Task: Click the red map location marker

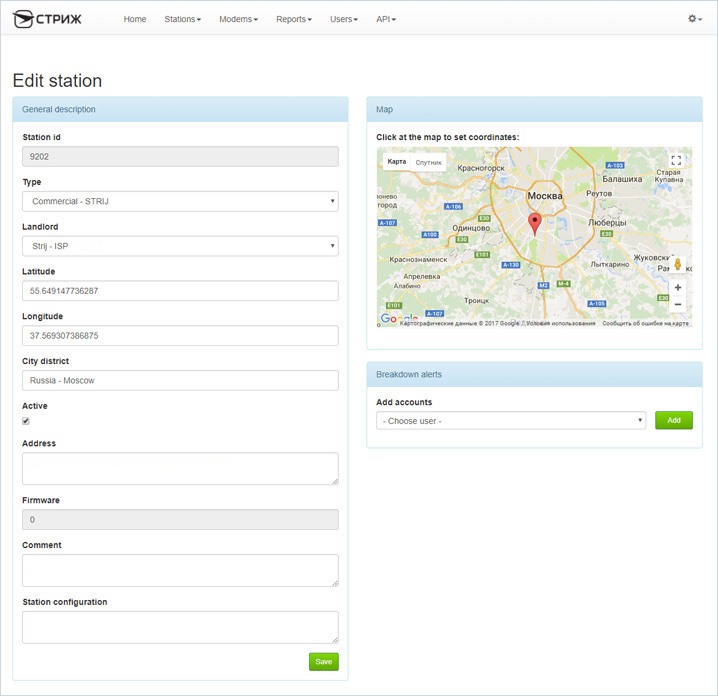Action: pyautogui.click(x=534, y=224)
